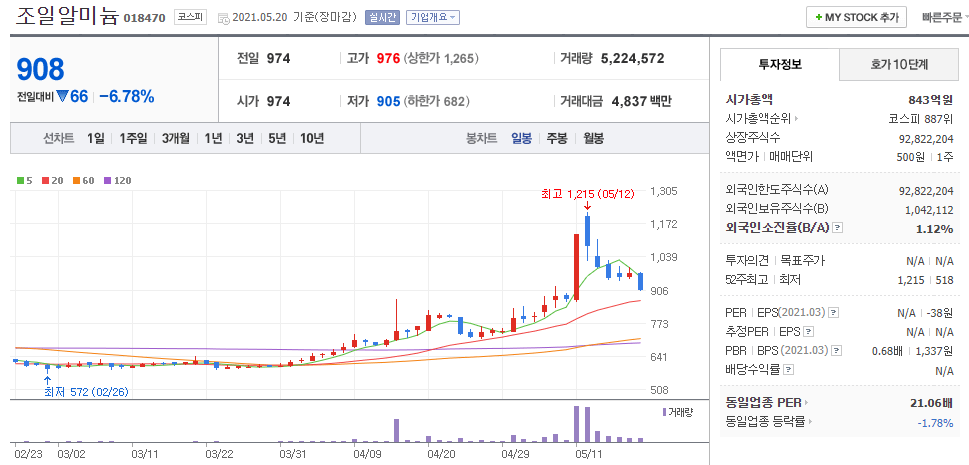Select the 3년 line chart period
Screen dimensions: 969x465
[245, 139]
